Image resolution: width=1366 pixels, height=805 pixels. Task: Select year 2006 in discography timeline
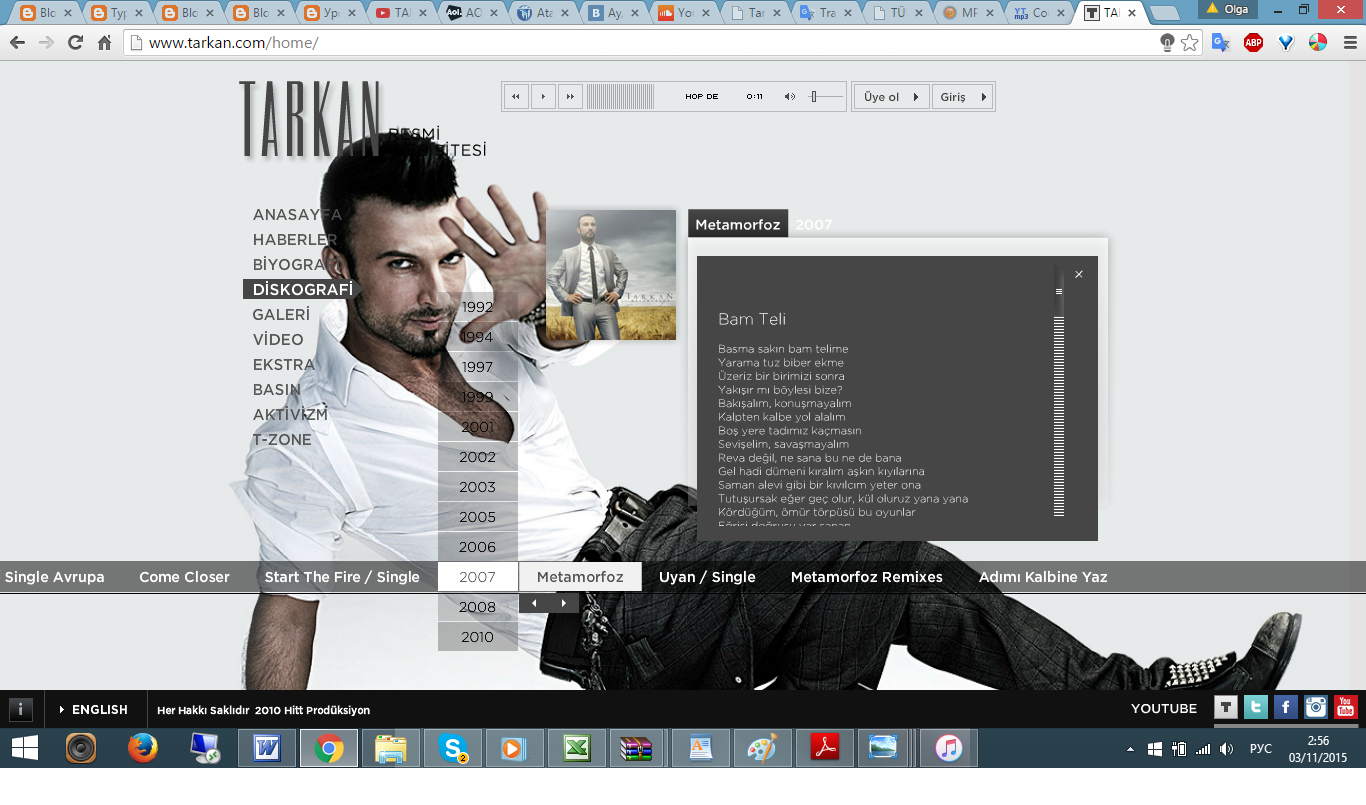point(478,547)
